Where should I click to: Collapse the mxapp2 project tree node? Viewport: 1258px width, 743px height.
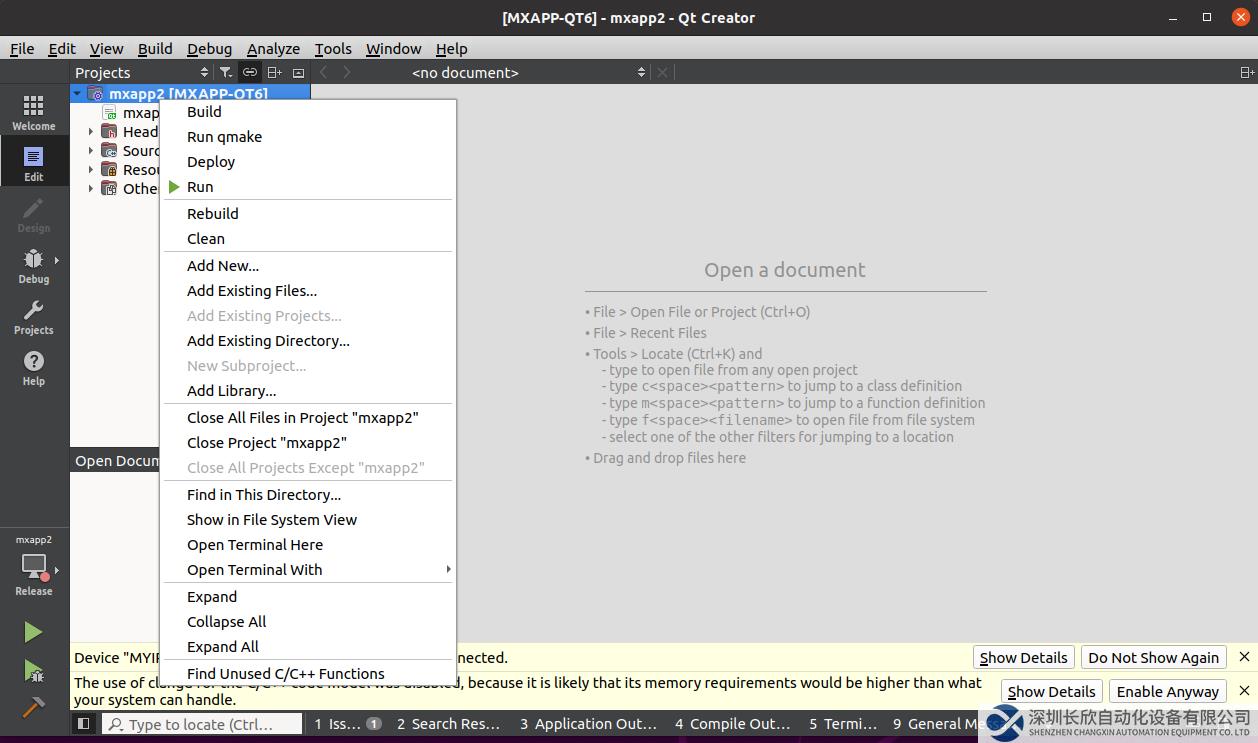coord(77,94)
